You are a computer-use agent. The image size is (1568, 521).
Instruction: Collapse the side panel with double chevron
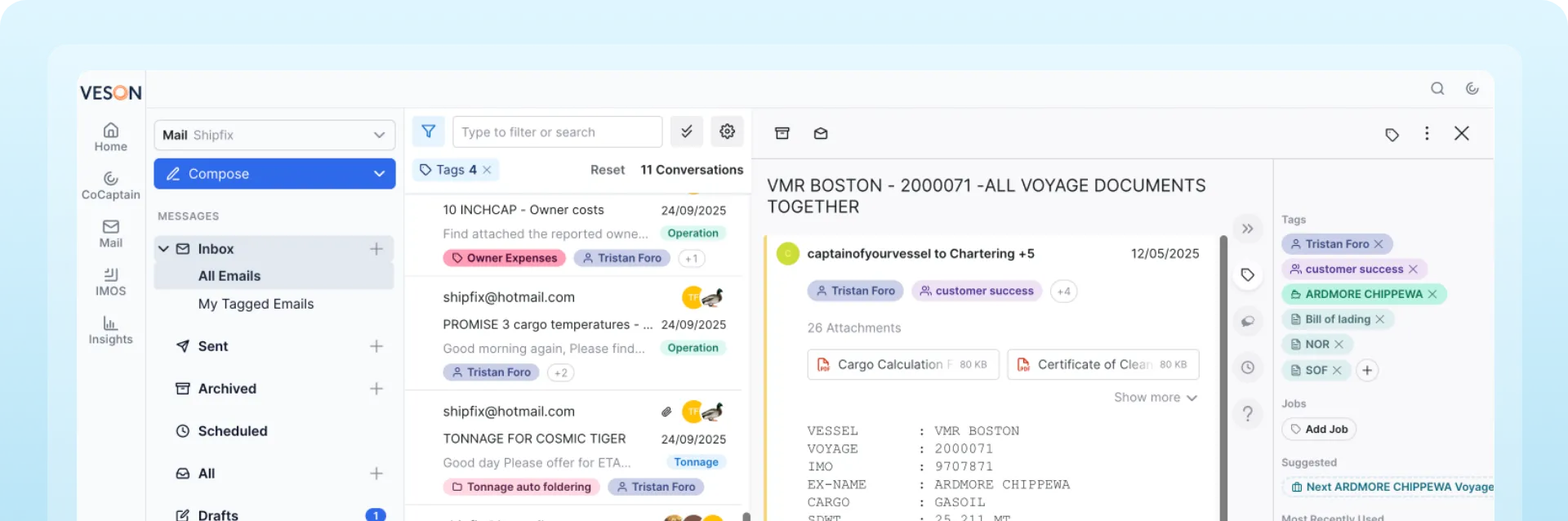[x=1247, y=229]
